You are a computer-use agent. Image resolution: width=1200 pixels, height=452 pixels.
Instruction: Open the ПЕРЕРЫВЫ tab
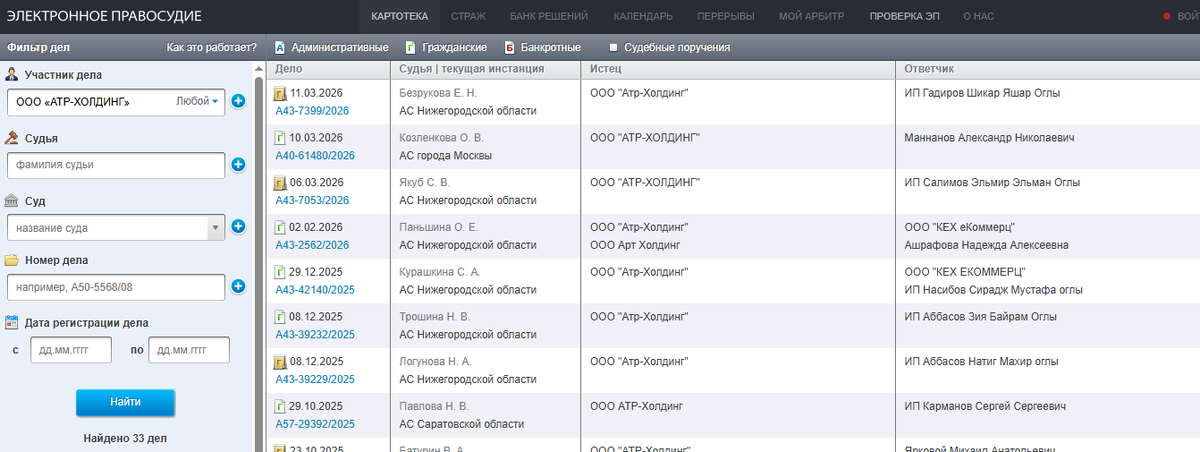pos(726,16)
